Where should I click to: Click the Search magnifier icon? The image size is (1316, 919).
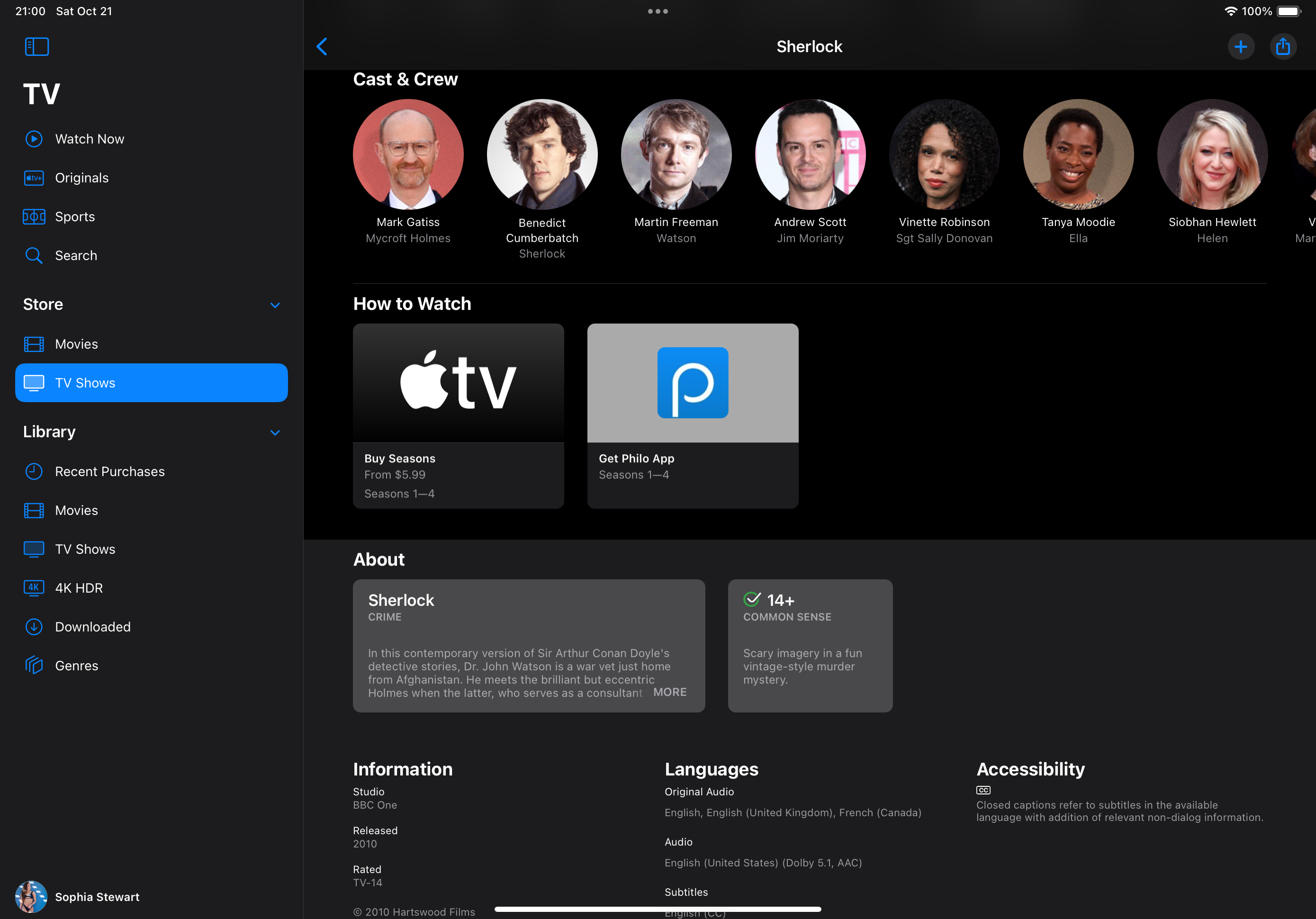[34, 256]
